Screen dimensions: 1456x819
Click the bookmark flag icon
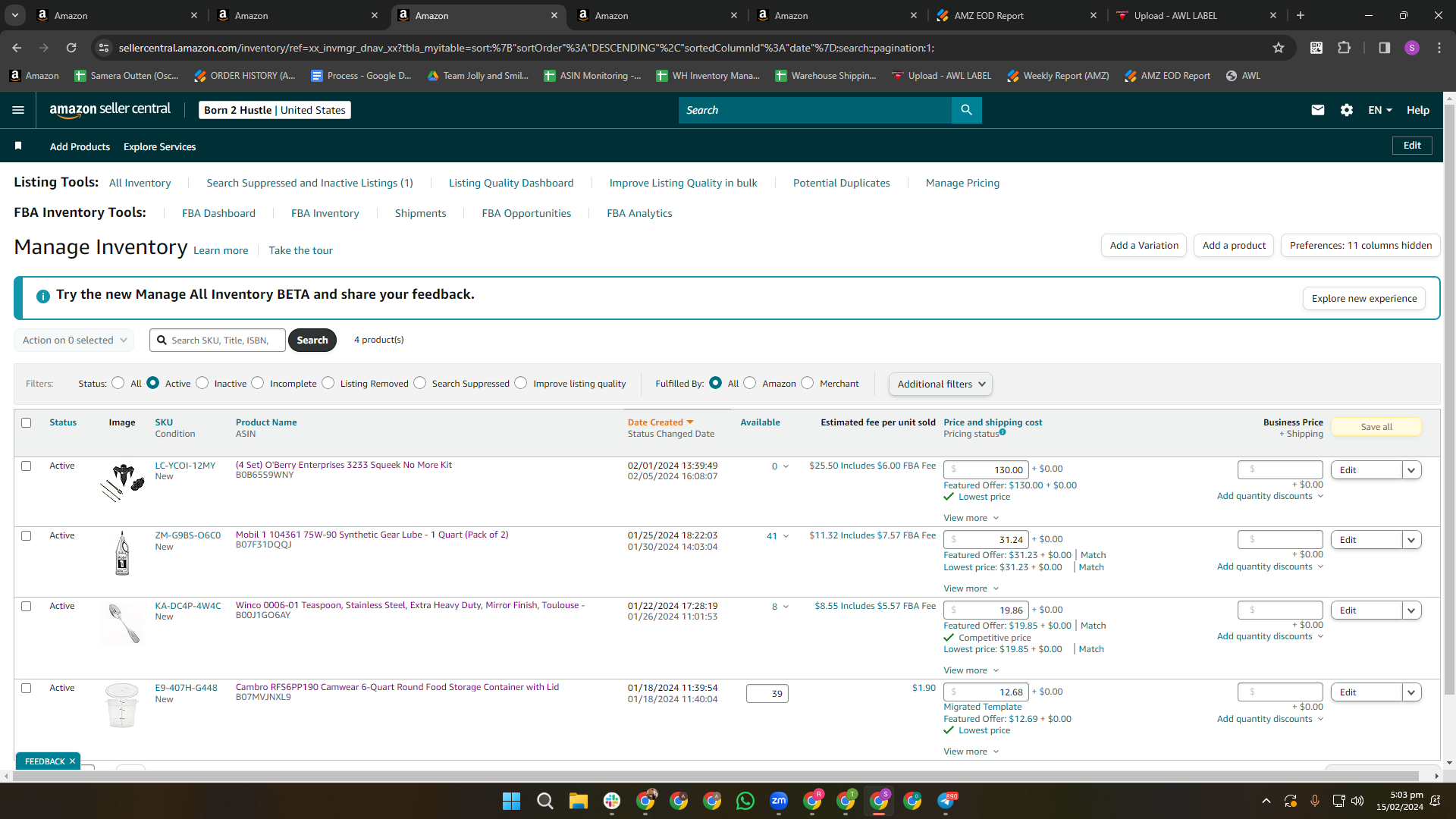[18, 146]
